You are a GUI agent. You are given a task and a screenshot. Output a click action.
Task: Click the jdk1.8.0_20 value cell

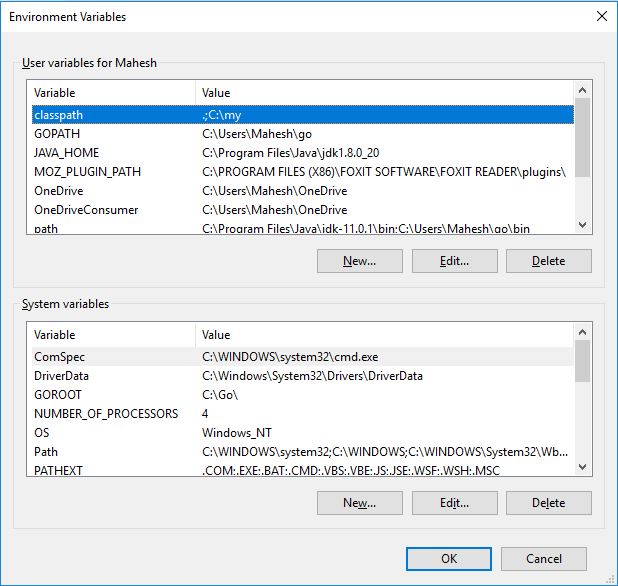coord(290,153)
